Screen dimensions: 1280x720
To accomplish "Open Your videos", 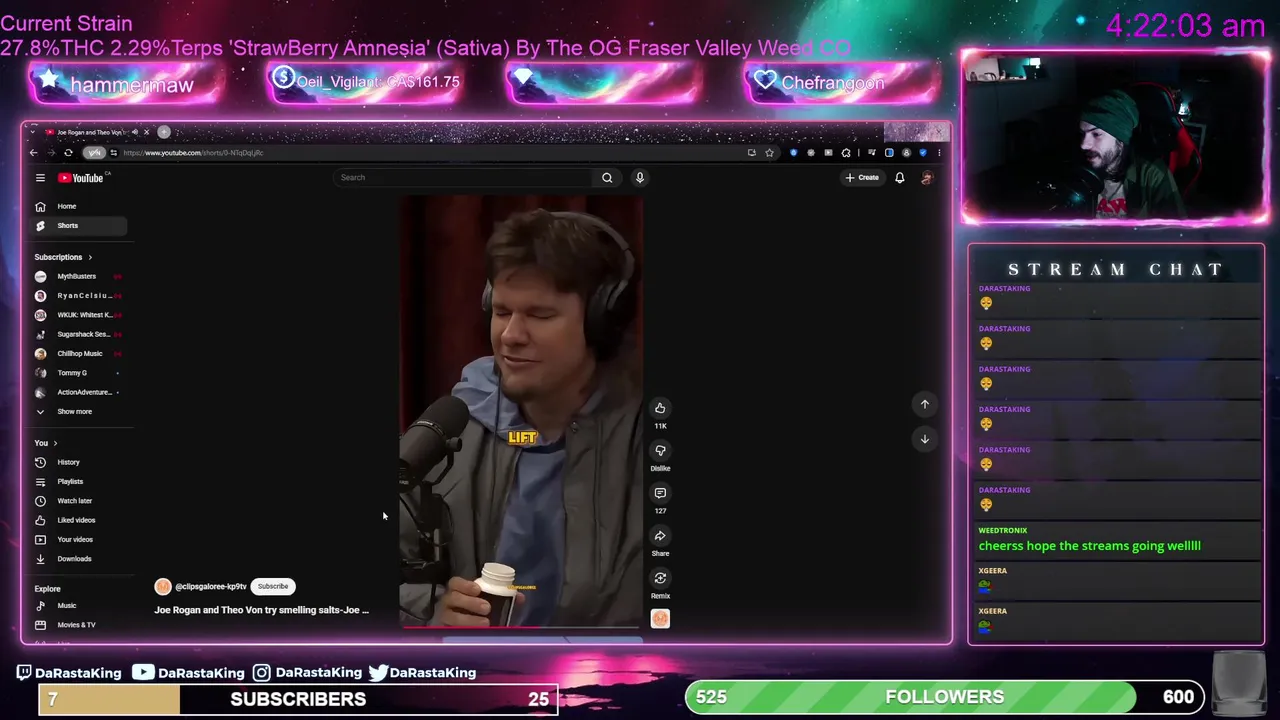I will (x=80, y=539).
